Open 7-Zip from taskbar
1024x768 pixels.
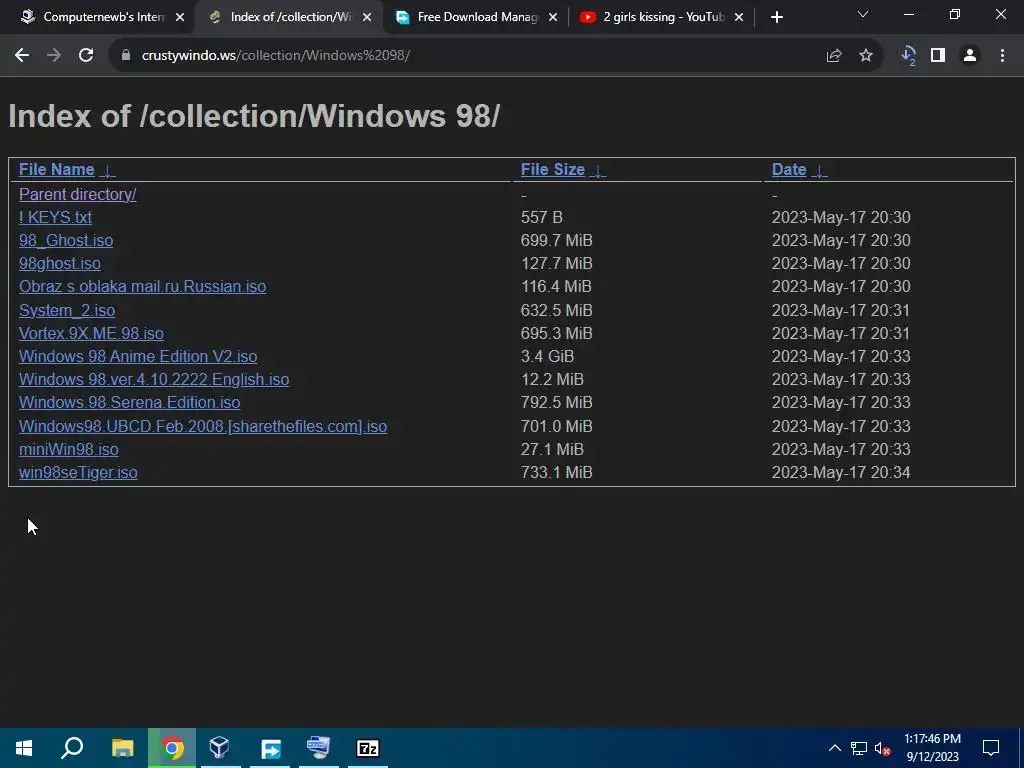coord(368,748)
